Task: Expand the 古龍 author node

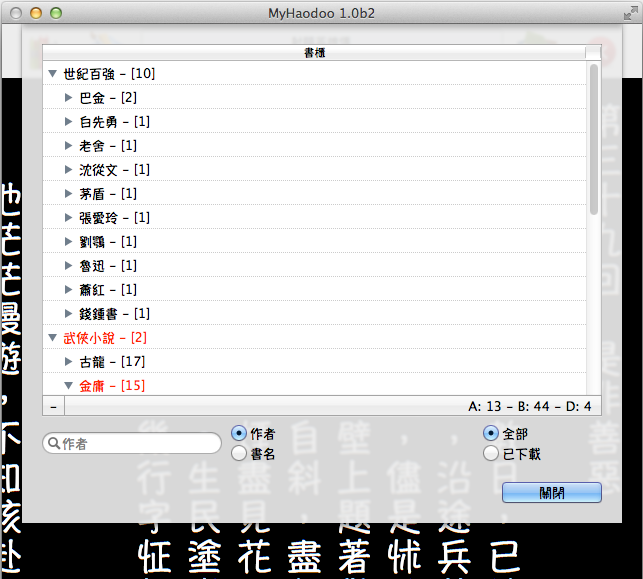Action: pos(68,362)
